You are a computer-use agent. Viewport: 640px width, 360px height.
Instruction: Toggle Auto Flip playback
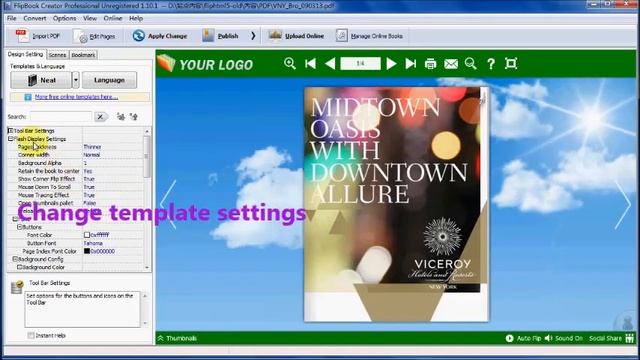(x=523, y=338)
